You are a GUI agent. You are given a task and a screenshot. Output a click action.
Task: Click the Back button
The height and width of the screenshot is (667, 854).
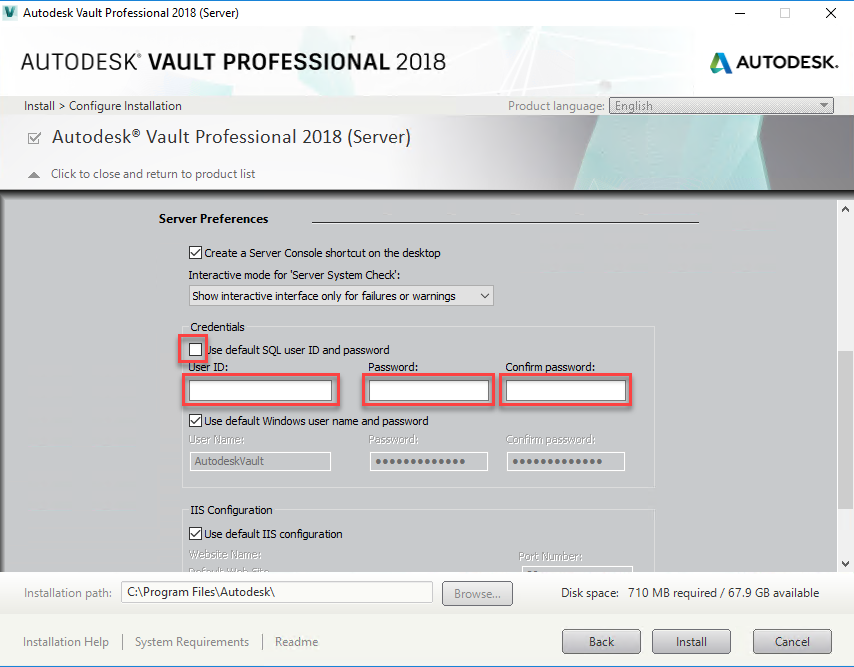(601, 641)
